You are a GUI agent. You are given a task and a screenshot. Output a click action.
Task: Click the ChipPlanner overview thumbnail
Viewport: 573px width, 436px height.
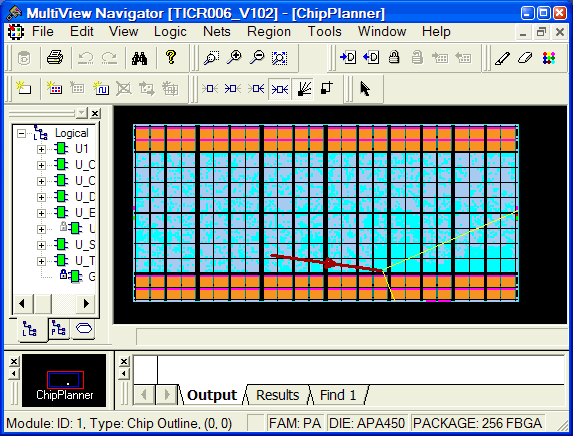pyautogui.click(x=64, y=380)
